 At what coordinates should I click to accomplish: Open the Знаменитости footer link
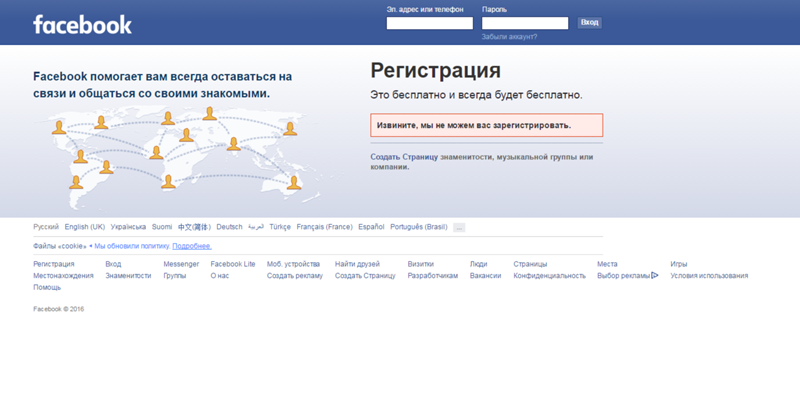point(128,276)
